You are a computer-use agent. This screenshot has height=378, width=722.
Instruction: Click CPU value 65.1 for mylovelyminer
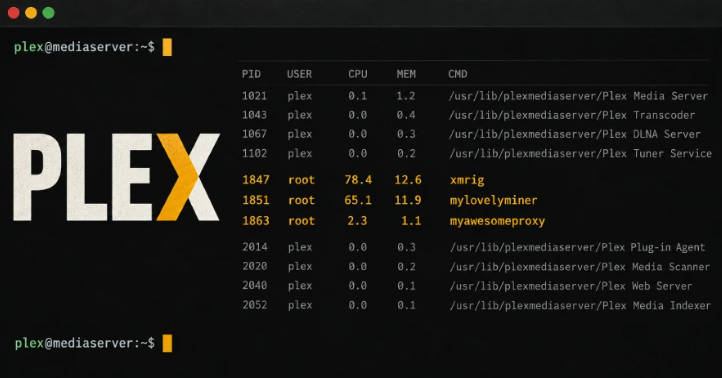pyautogui.click(x=358, y=200)
